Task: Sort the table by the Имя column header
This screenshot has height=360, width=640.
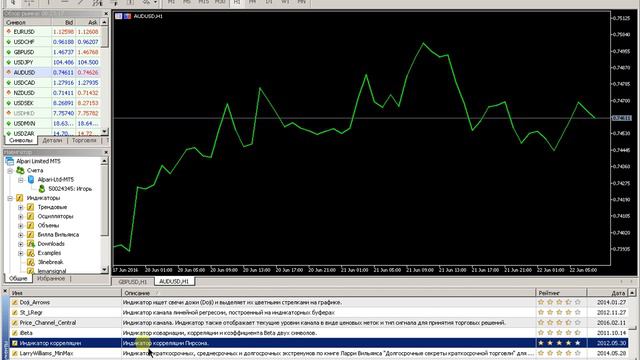Action: tap(65, 293)
